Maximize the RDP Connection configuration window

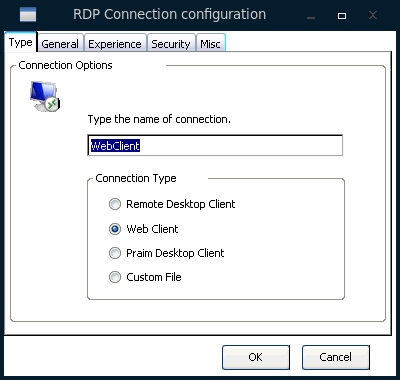point(342,16)
